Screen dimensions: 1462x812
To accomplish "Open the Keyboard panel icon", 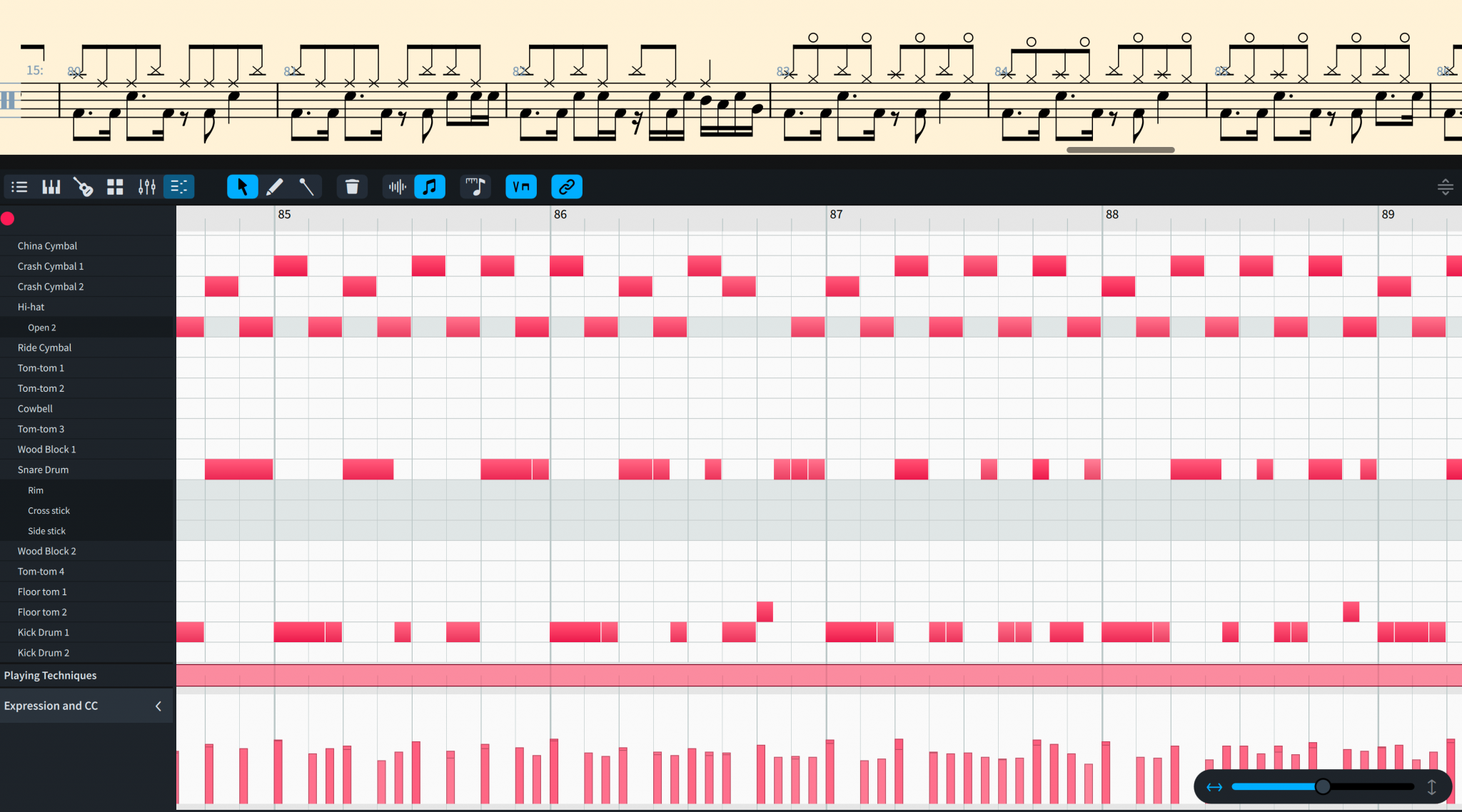I will coord(51,187).
